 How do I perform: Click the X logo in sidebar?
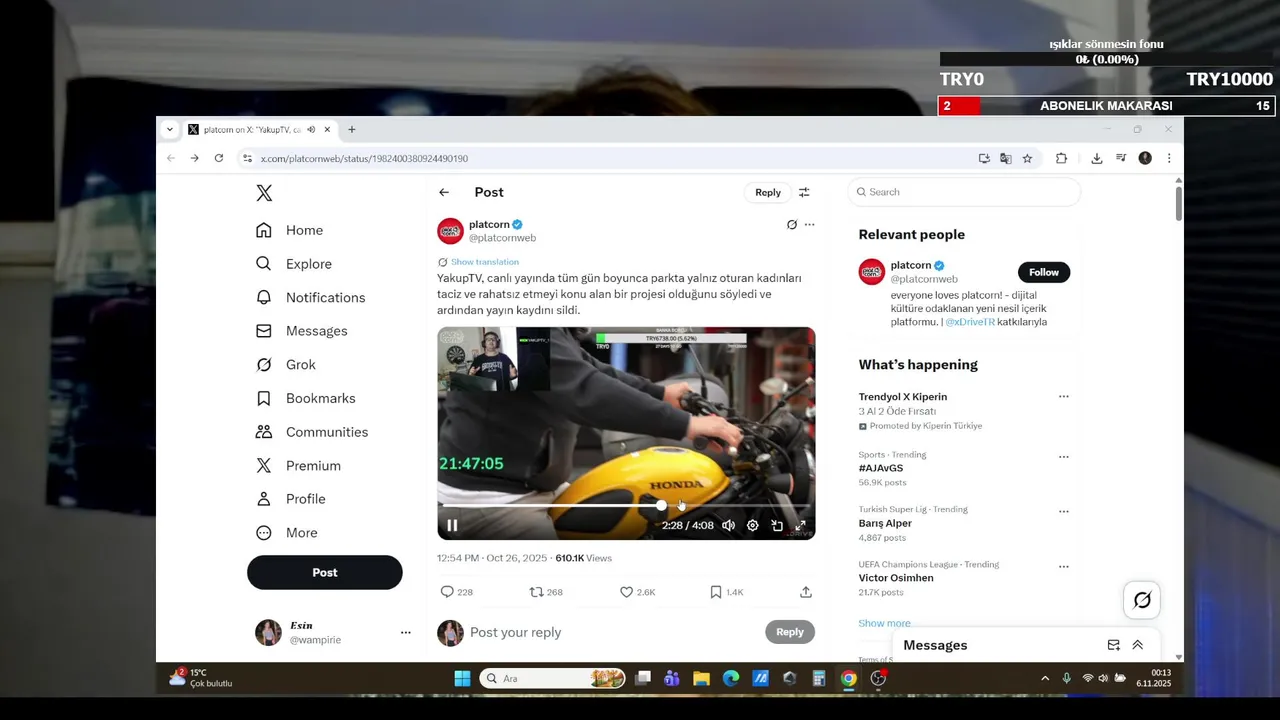pos(264,193)
